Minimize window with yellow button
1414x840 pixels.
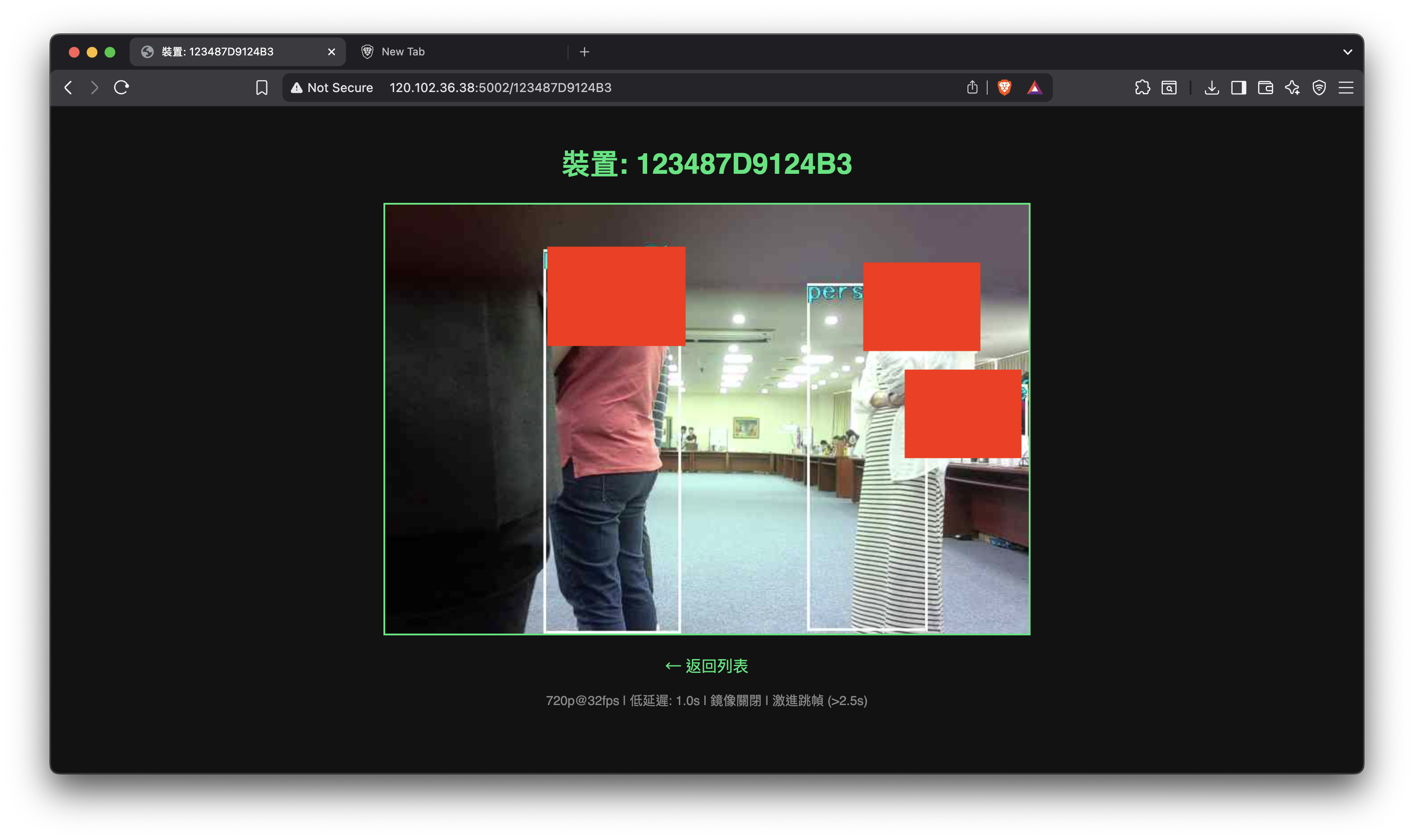pyautogui.click(x=92, y=52)
